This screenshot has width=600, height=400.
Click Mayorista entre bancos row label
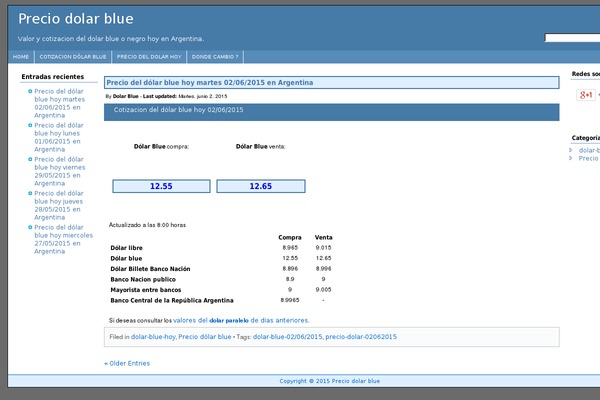click(x=145, y=290)
